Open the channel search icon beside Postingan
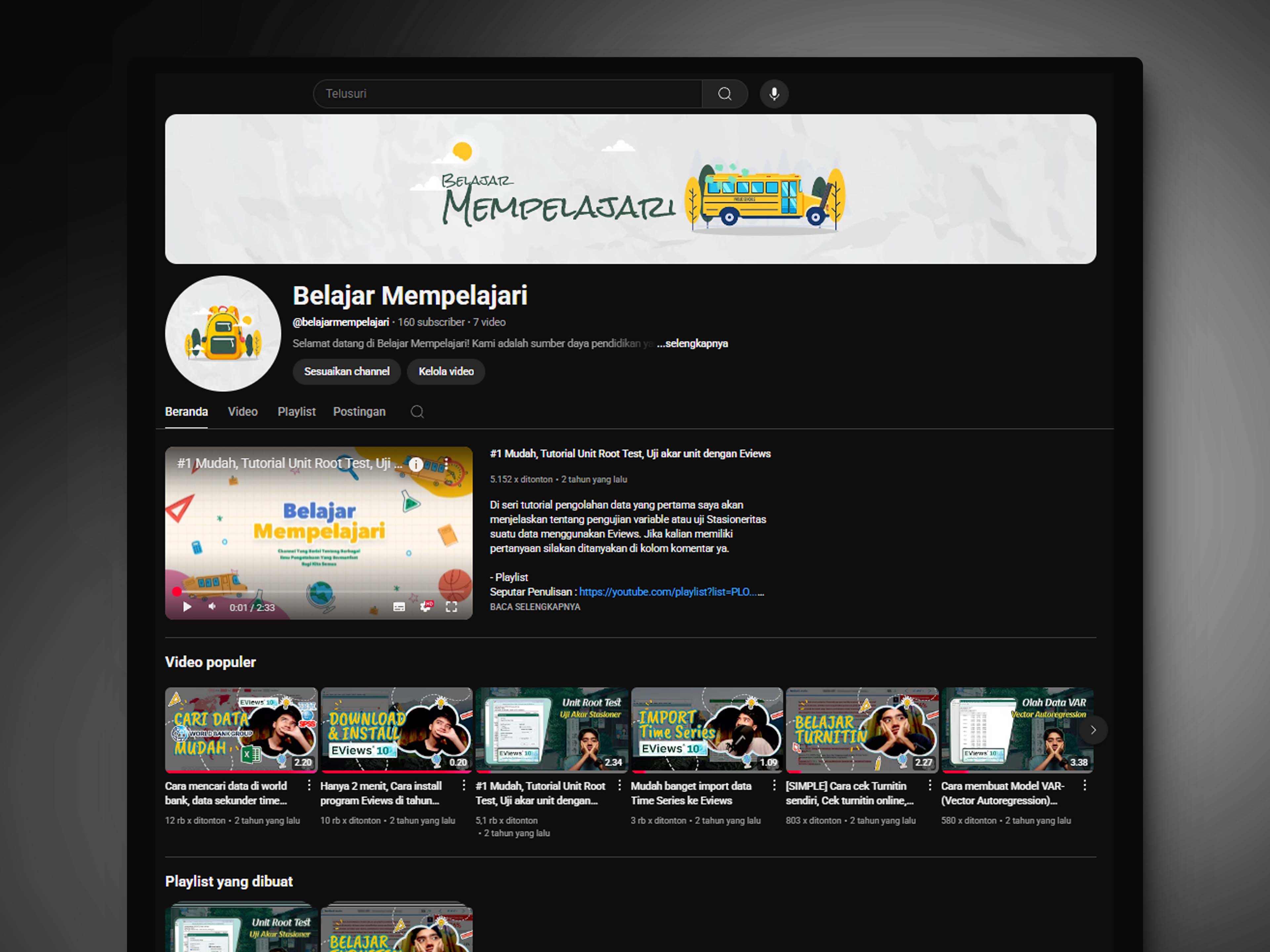Image resolution: width=1270 pixels, height=952 pixels. [x=417, y=412]
